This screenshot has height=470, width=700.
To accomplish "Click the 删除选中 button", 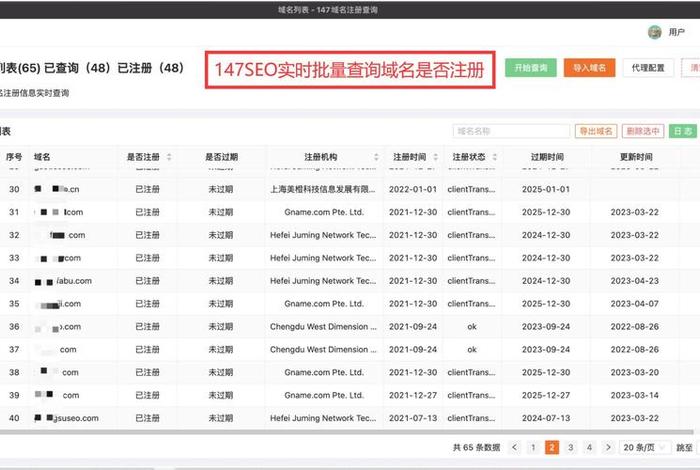I will point(643,131).
